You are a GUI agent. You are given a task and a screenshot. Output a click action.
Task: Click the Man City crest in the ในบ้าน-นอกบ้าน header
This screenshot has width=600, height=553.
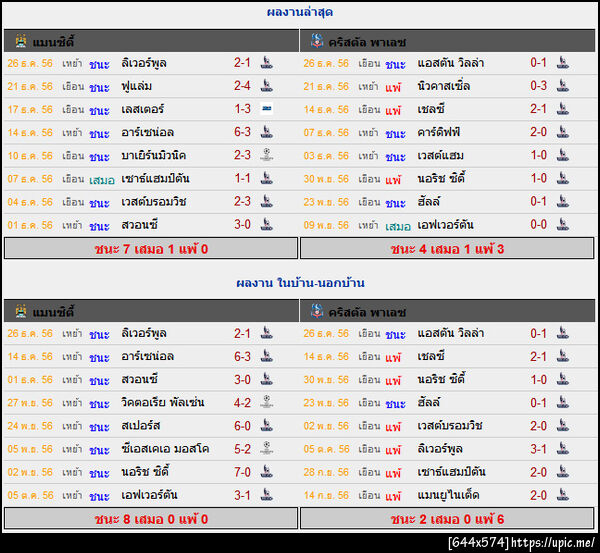pos(21,311)
